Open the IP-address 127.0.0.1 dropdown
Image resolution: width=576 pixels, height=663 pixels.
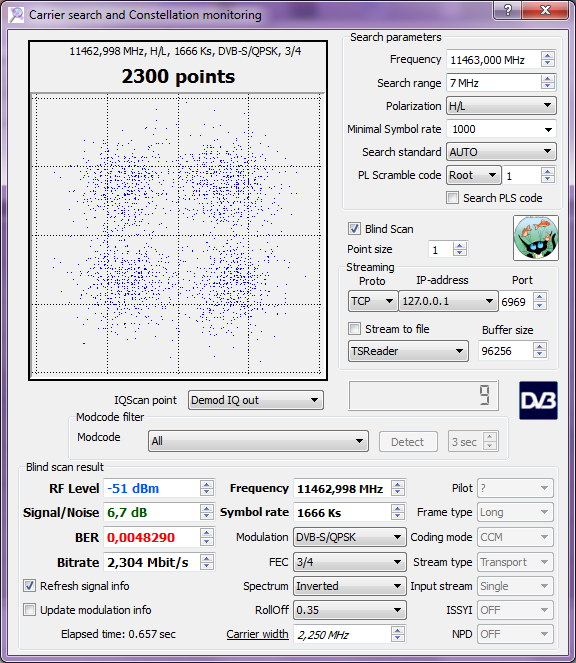[448, 301]
